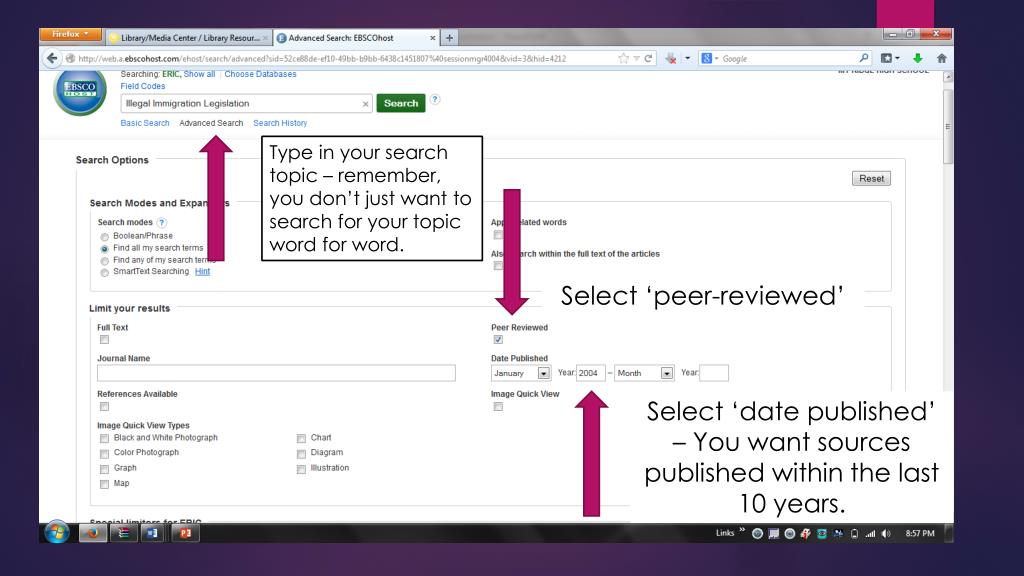Click the blocked-plugin icon in the toolbar
Image resolution: width=1024 pixels, height=576 pixels.
point(671,58)
